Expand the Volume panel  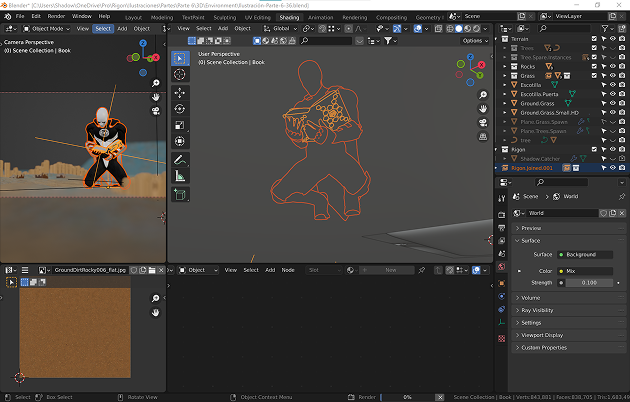[x=530, y=298]
